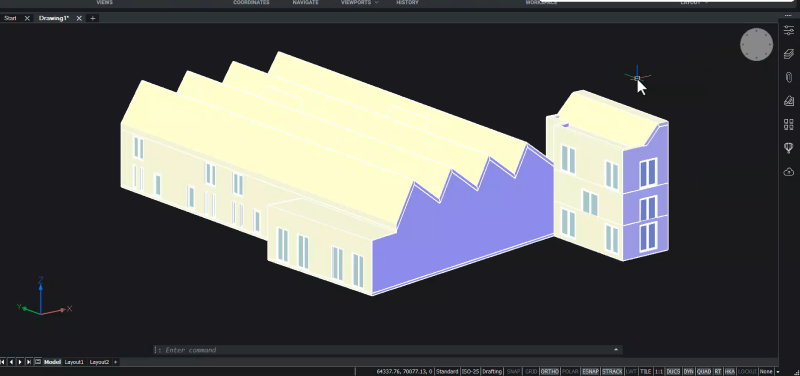Add a new layout with plus button

(115, 362)
